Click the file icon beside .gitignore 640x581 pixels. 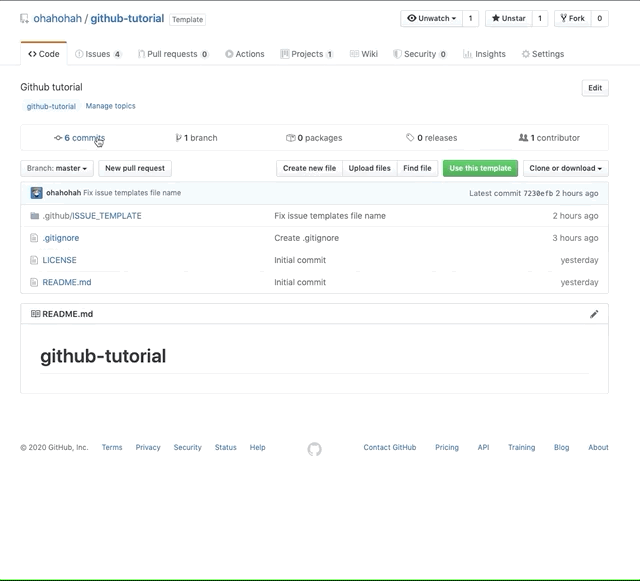[34, 238]
